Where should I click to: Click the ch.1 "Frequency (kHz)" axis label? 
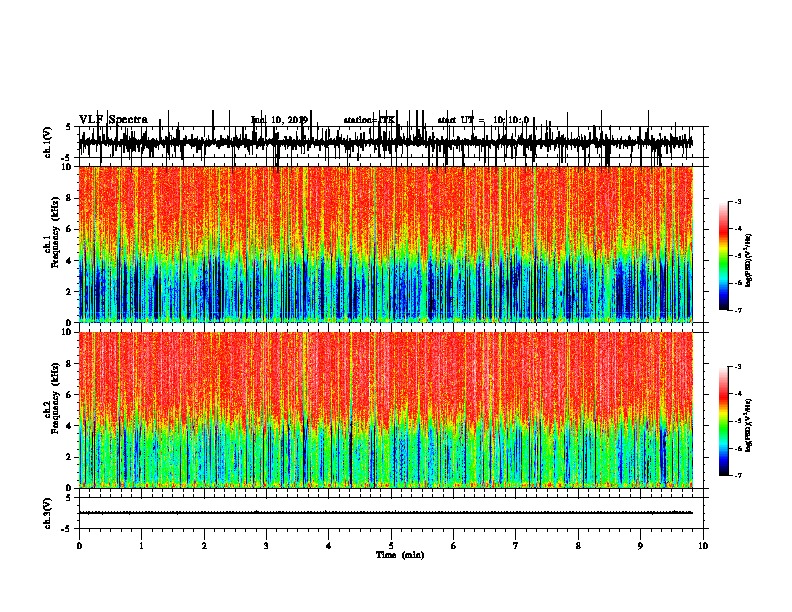pyautogui.click(x=56, y=232)
